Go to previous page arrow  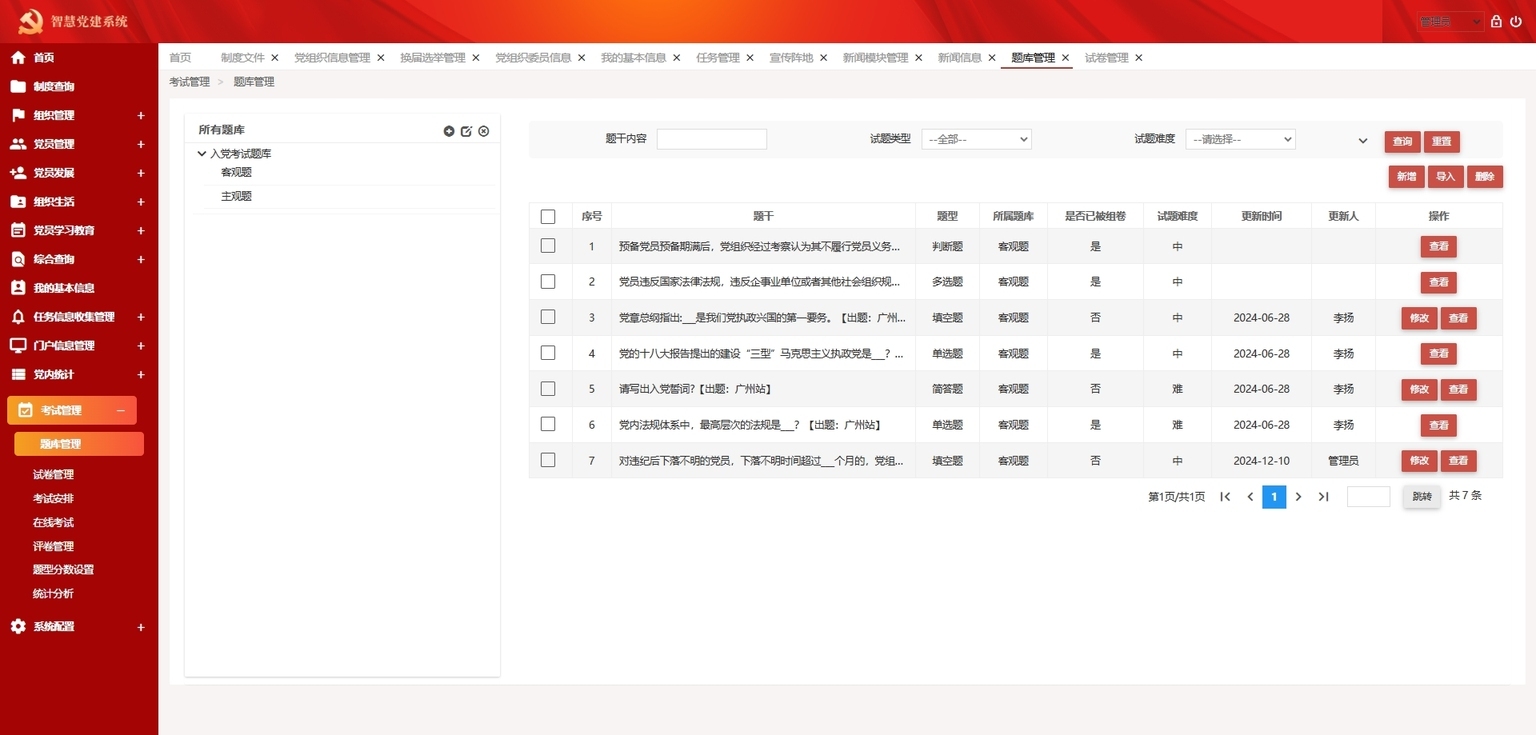click(x=1250, y=497)
